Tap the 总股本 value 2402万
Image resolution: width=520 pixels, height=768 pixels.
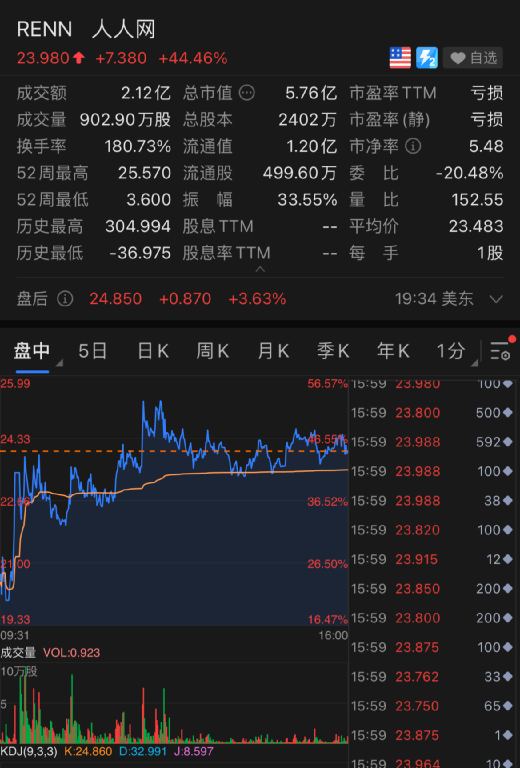point(307,120)
